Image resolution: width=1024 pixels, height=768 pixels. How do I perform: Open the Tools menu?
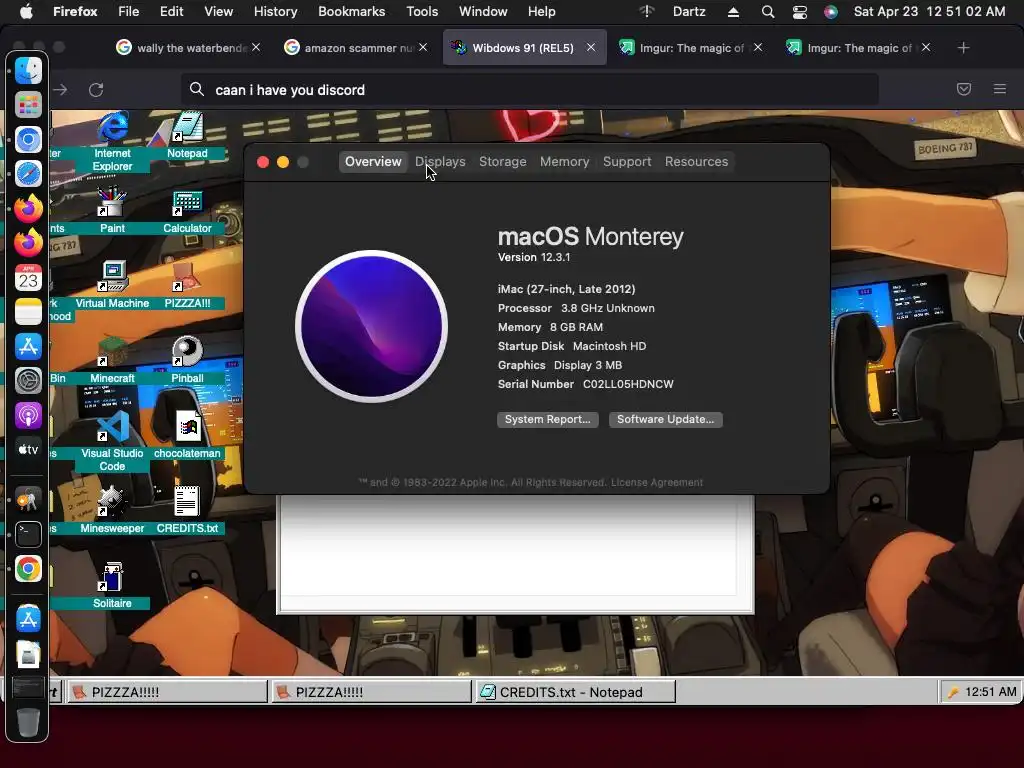pyautogui.click(x=422, y=12)
